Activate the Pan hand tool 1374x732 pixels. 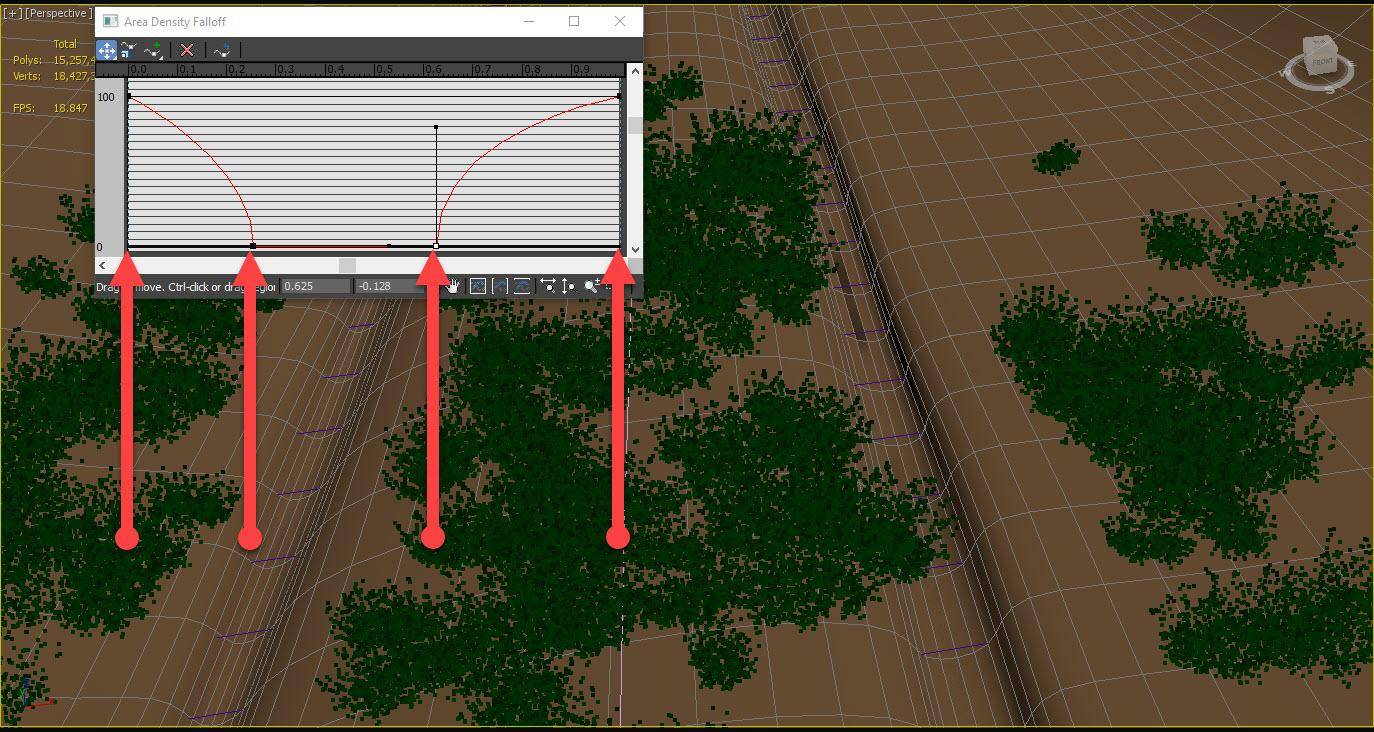pos(455,285)
